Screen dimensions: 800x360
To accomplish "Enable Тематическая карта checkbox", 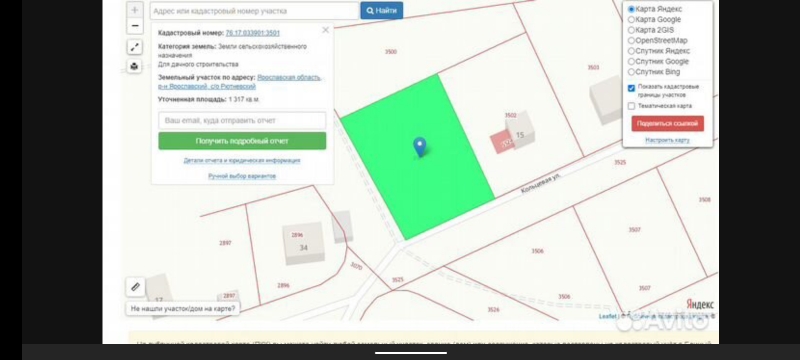I will [x=631, y=106].
